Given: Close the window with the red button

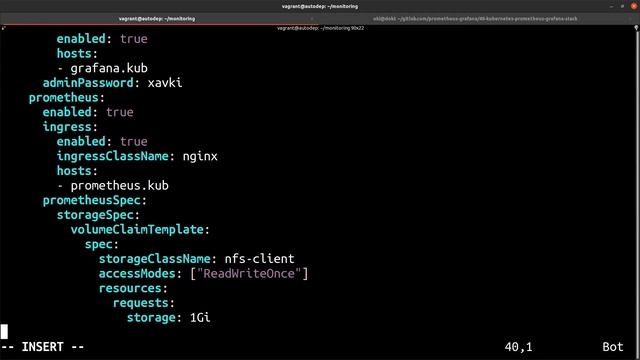Looking at the screenshot, I should (634, 6).
